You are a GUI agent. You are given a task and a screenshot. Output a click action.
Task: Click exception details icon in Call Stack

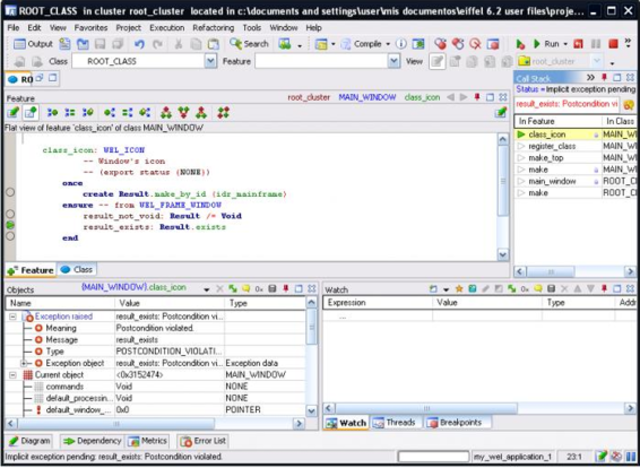[629, 105]
